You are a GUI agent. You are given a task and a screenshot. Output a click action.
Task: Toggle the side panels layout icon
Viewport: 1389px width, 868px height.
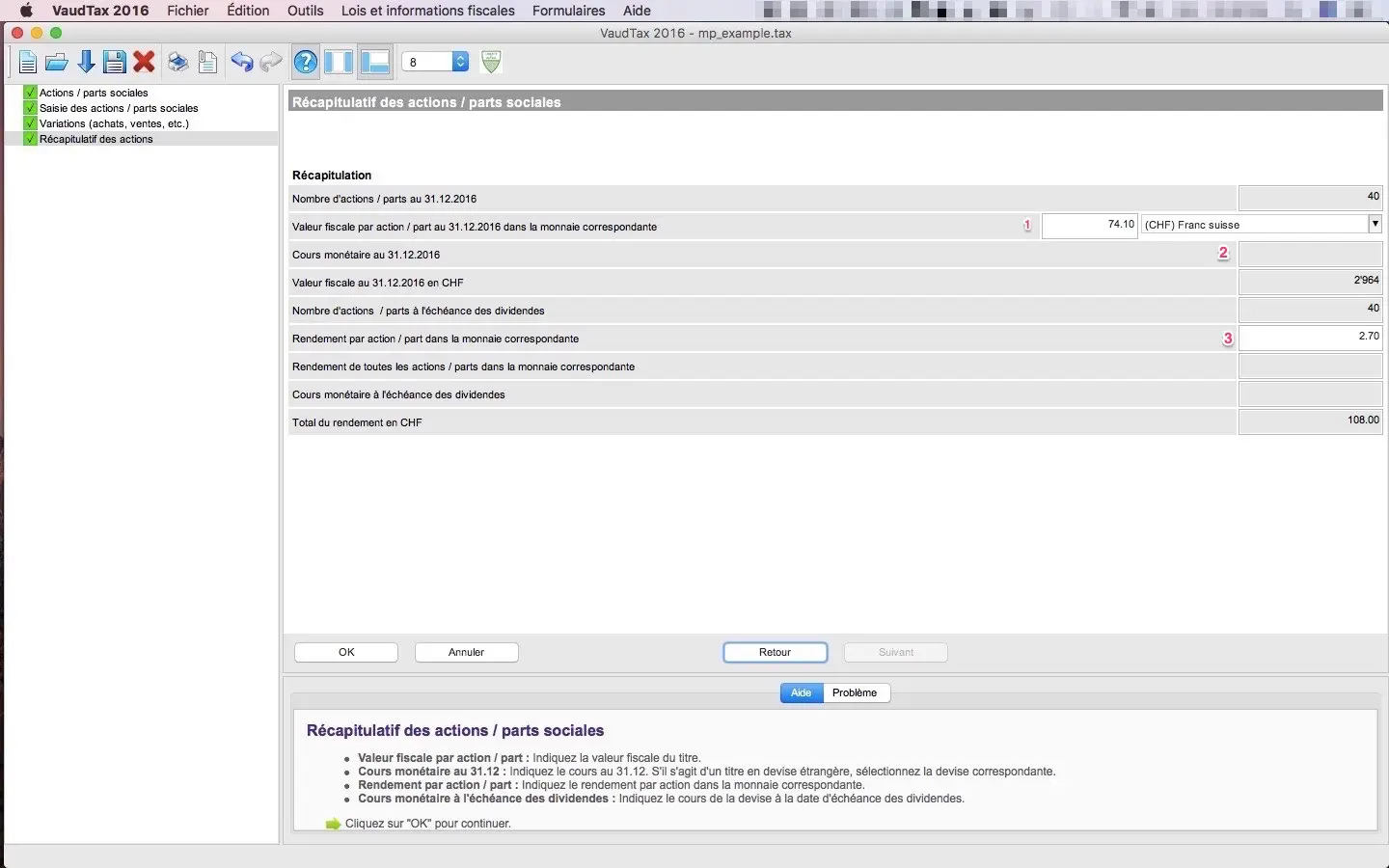(x=339, y=63)
